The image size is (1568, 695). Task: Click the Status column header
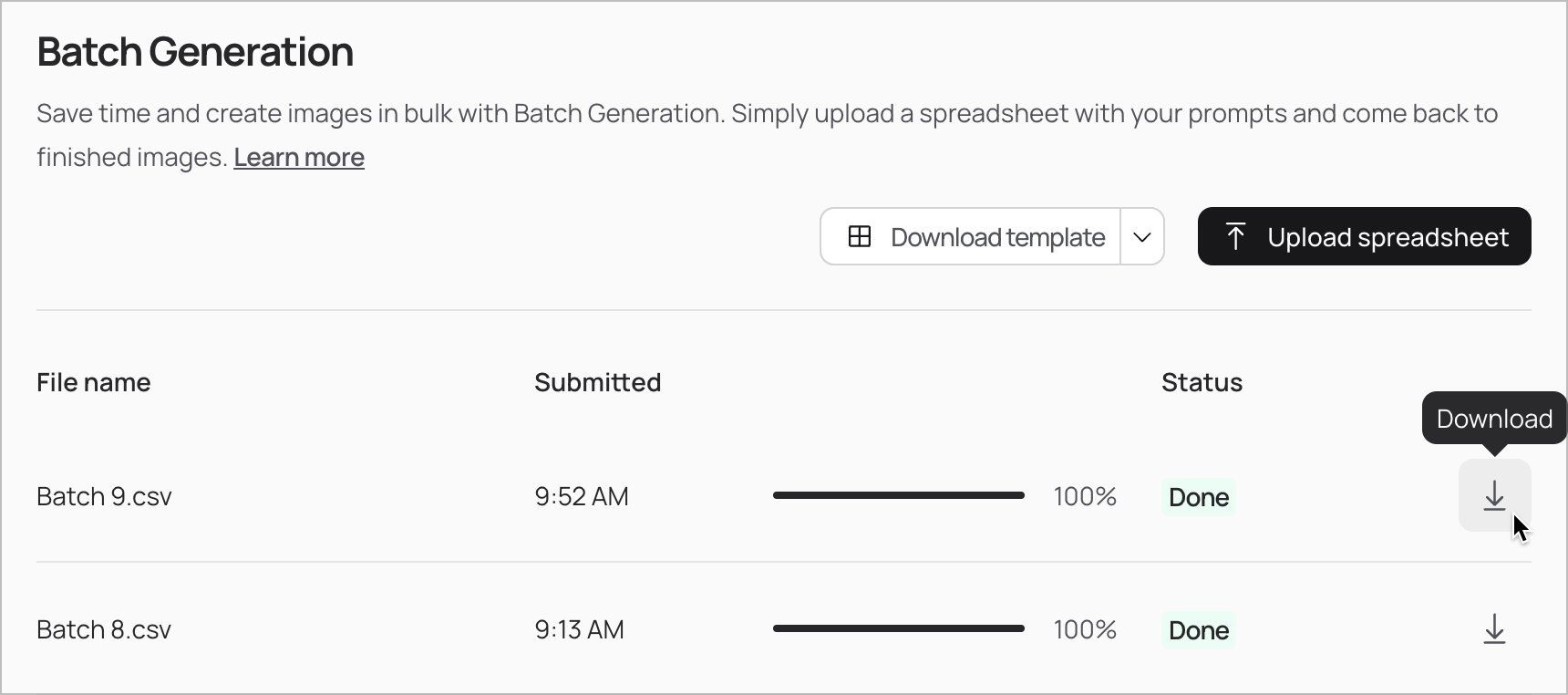point(1202,382)
